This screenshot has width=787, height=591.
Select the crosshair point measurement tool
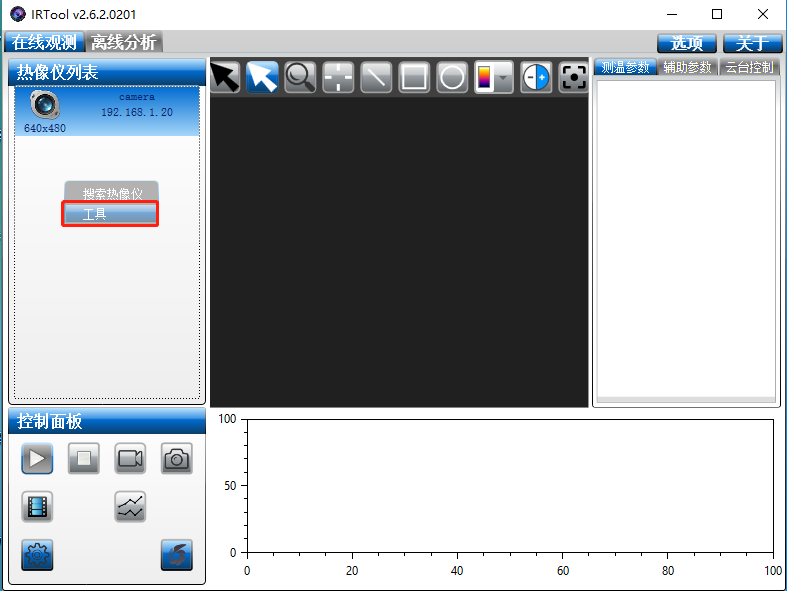(x=338, y=77)
